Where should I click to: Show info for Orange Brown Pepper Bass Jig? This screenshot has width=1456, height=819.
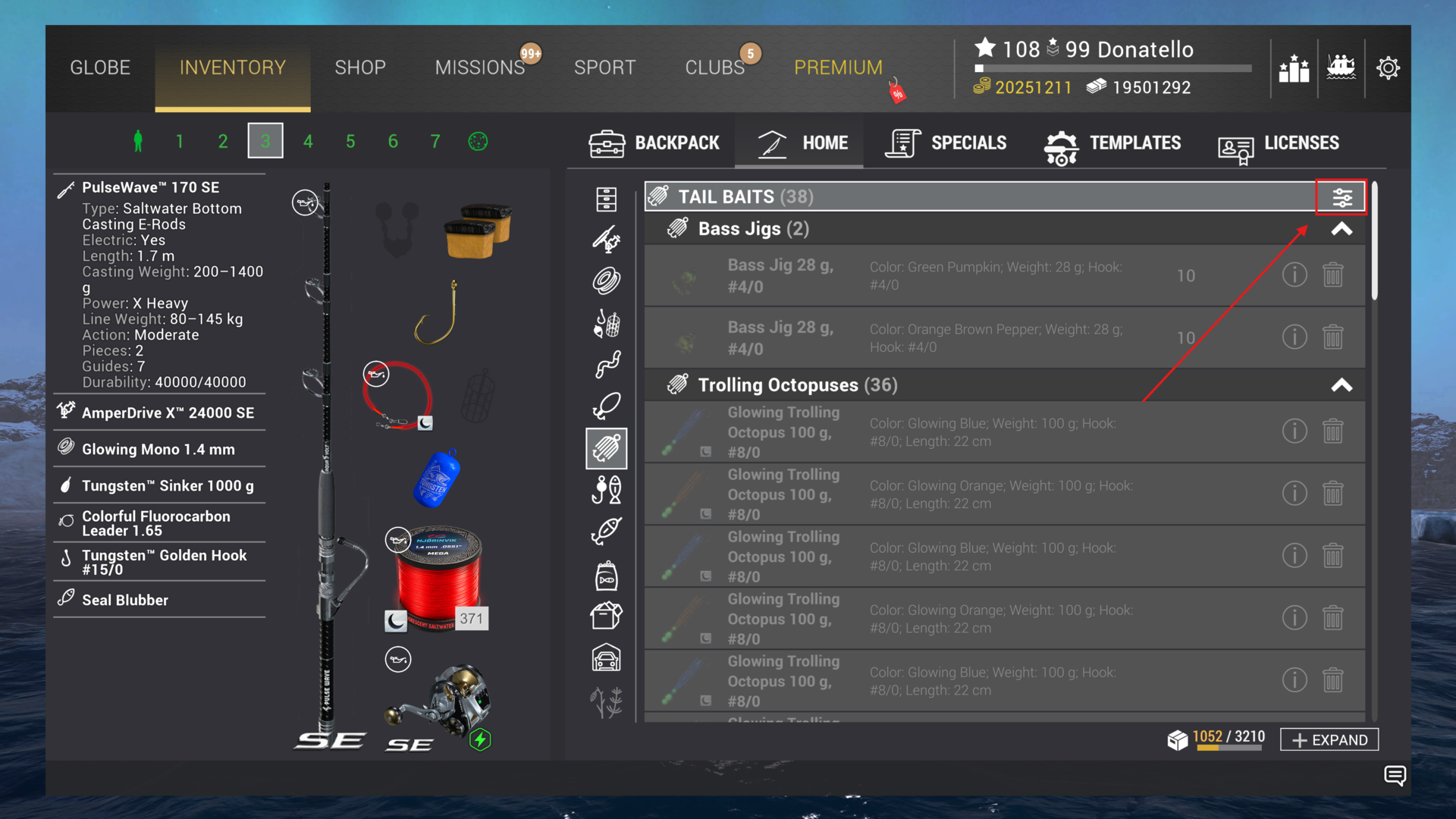[1294, 337]
